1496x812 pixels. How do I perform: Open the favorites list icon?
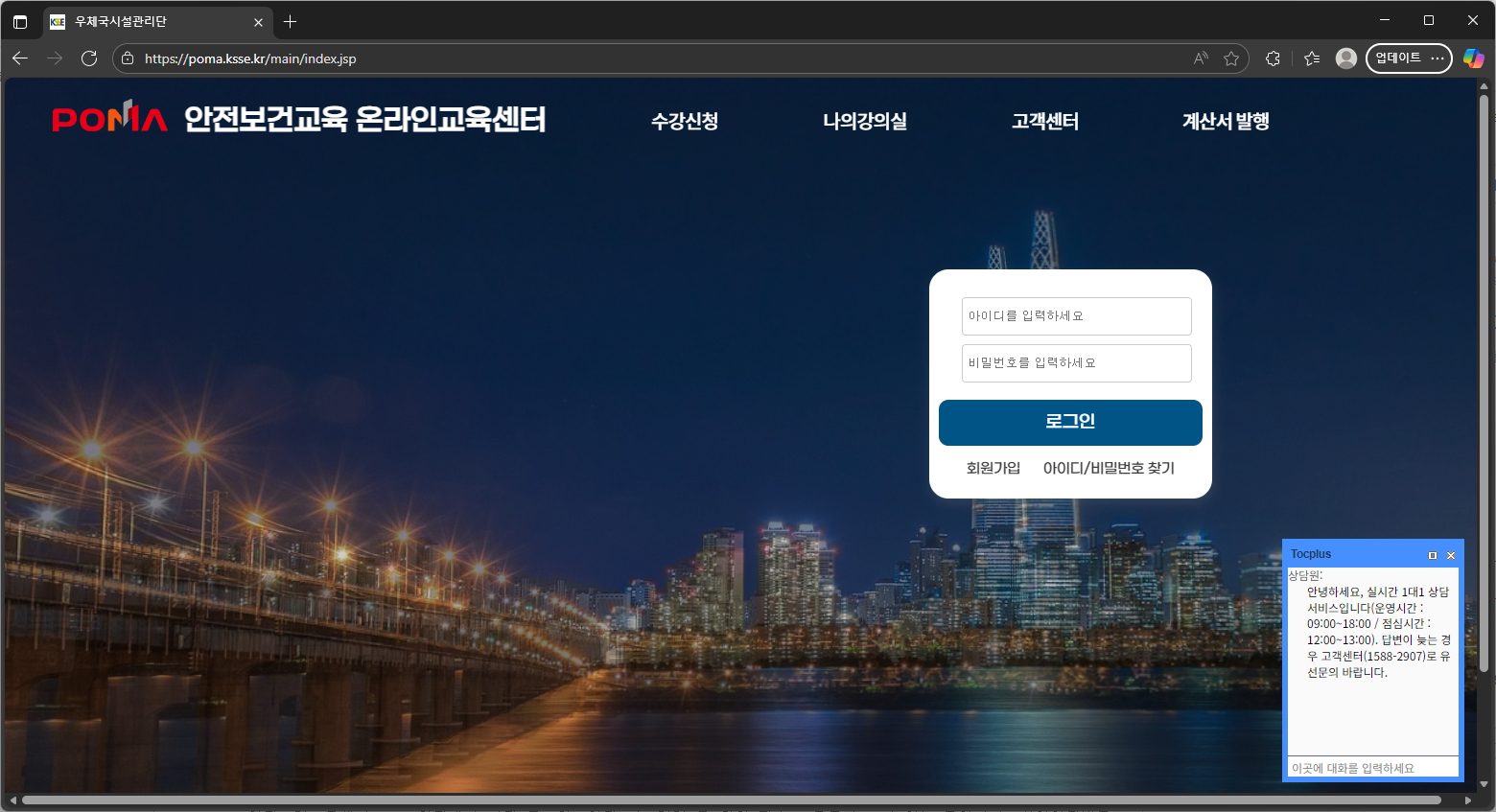point(1312,58)
